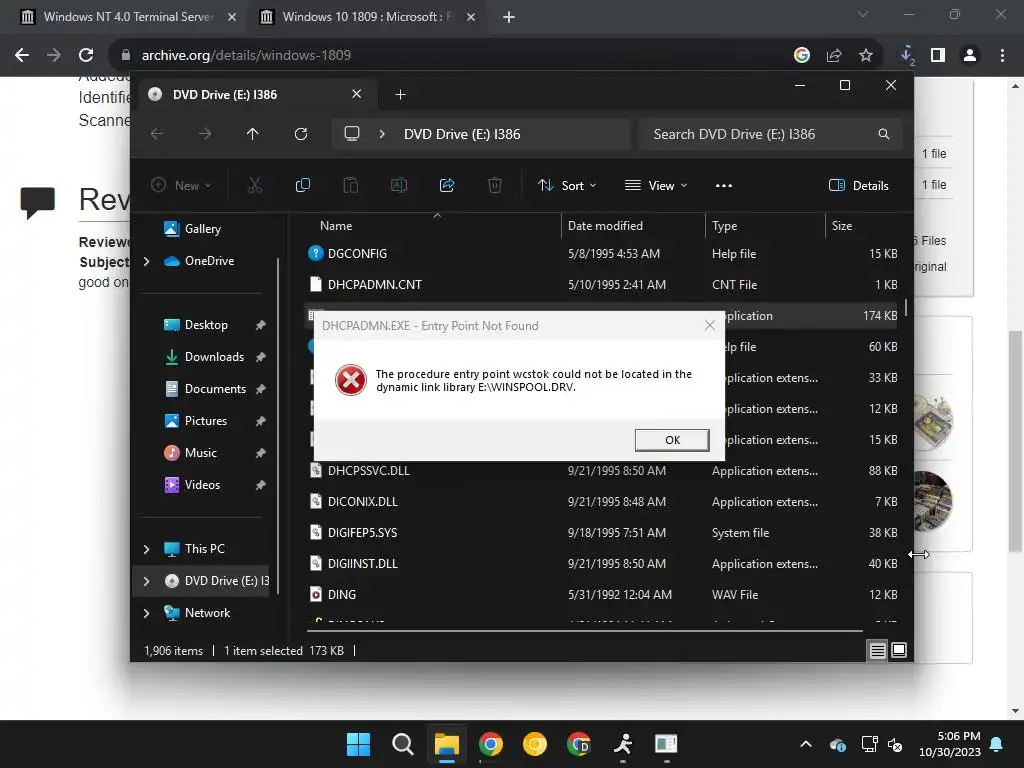Show hidden system tray icons

[x=806, y=744]
